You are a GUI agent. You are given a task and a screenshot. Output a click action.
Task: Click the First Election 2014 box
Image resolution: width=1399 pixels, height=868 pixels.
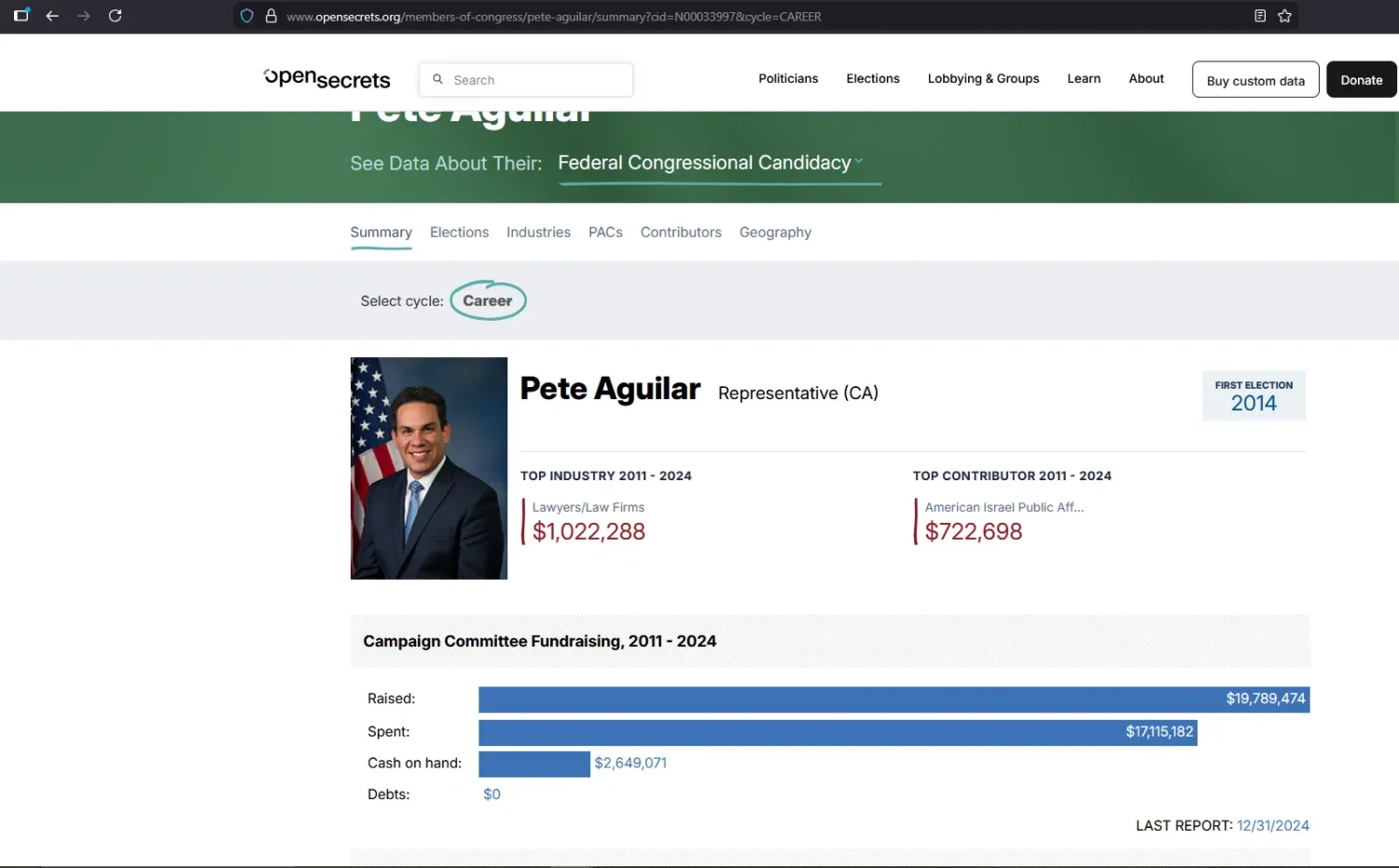click(x=1254, y=396)
